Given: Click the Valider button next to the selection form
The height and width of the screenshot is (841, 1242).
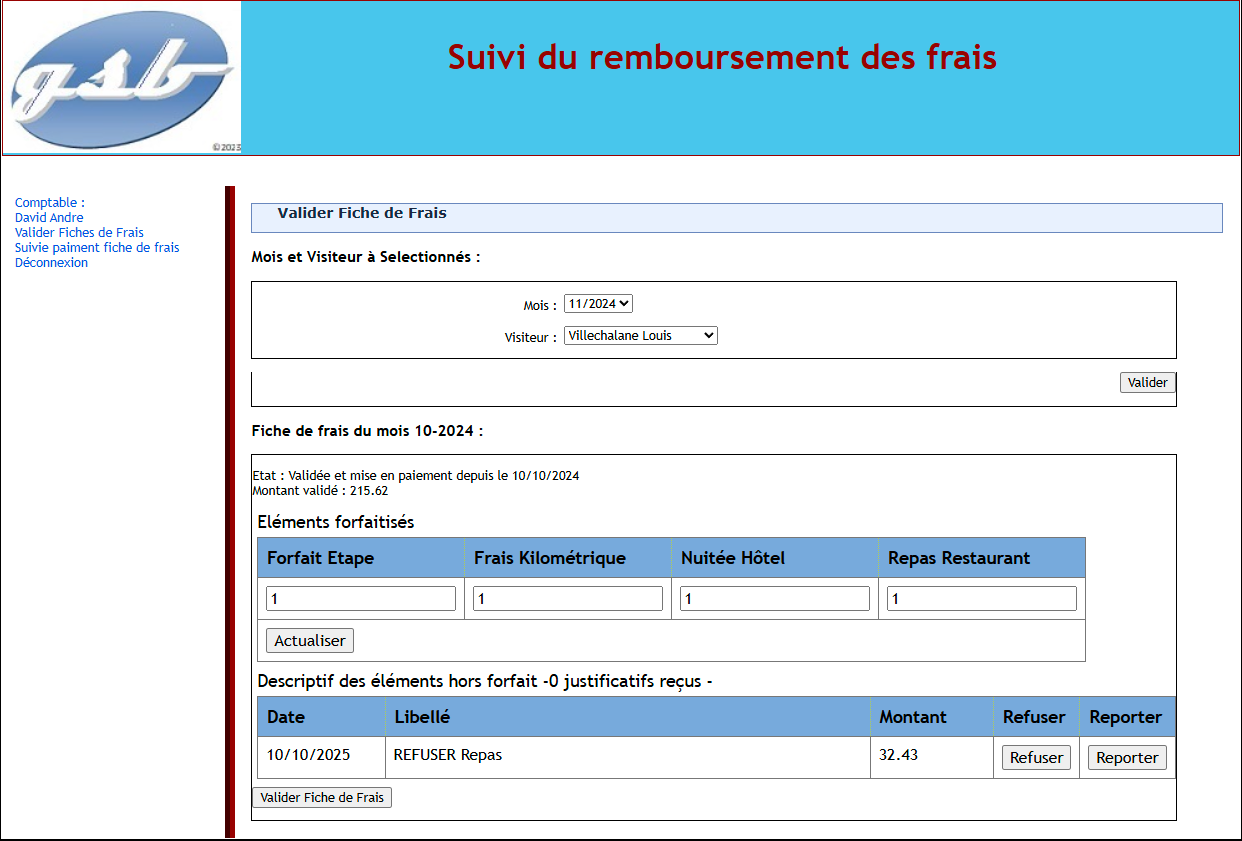Looking at the screenshot, I should [x=1147, y=382].
